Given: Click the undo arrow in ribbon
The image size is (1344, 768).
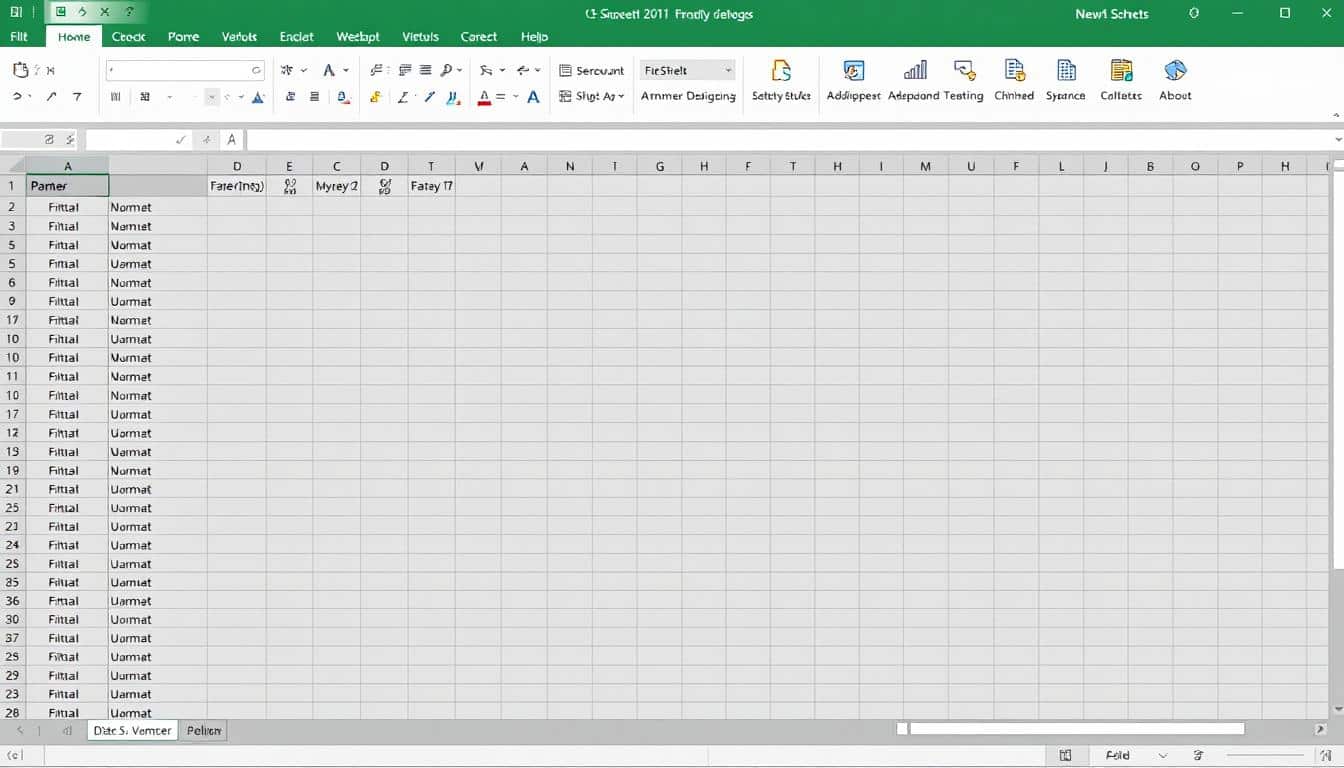Looking at the screenshot, I should (x=17, y=96).
